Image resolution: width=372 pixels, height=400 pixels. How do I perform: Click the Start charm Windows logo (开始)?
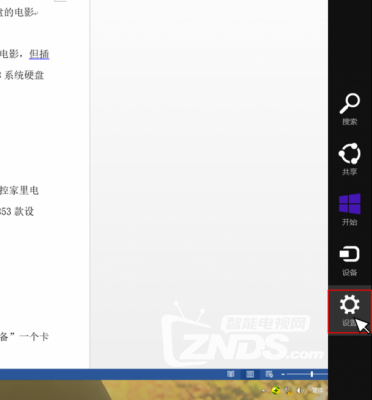(x=350, y=210)
